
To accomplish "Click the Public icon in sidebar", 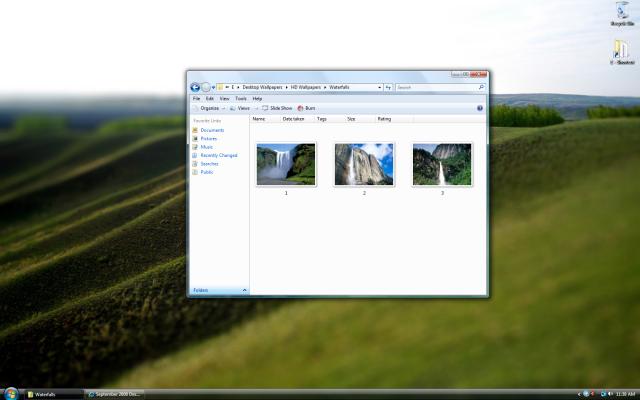I will [195, 172].
